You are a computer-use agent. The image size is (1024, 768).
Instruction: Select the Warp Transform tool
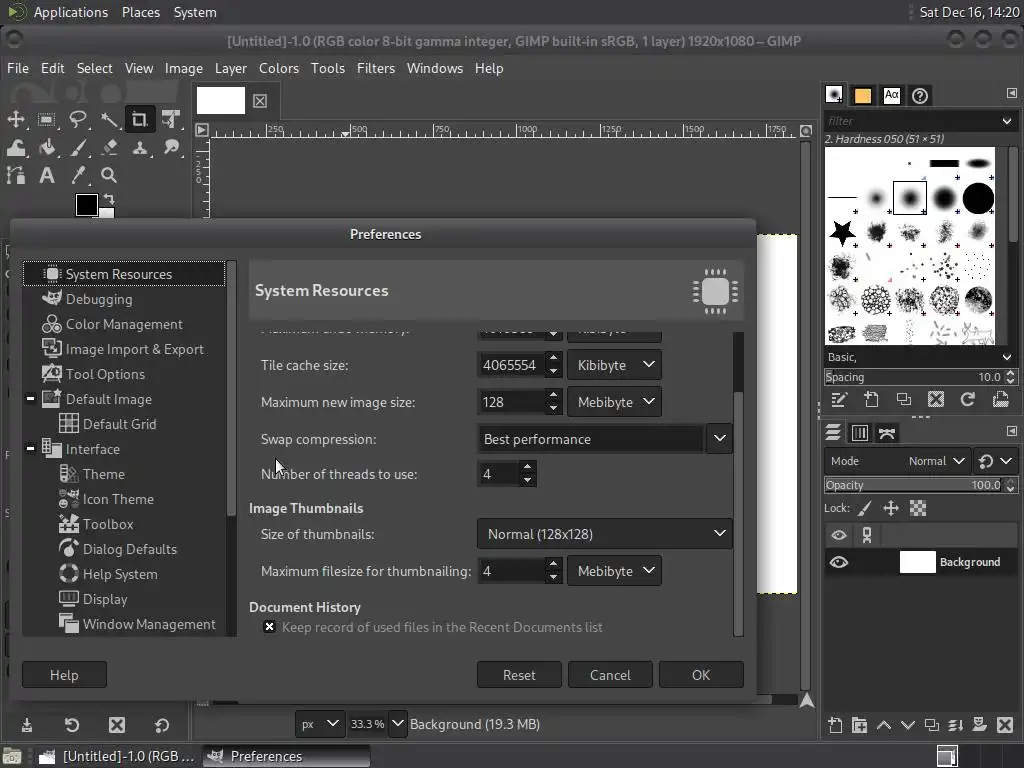(16, 148)
